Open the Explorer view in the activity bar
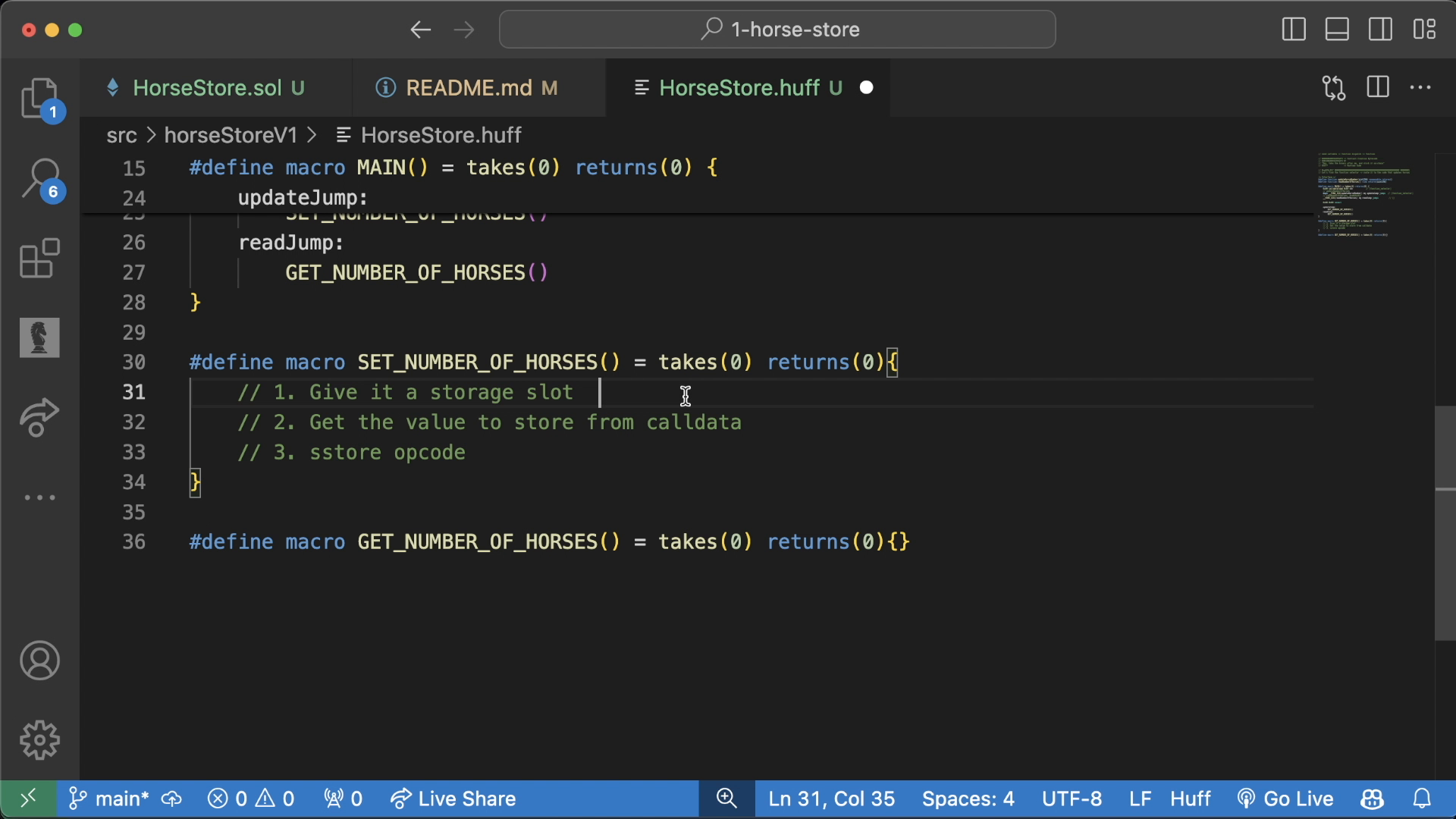The image size is (1456, 819). tap(39, 99)
